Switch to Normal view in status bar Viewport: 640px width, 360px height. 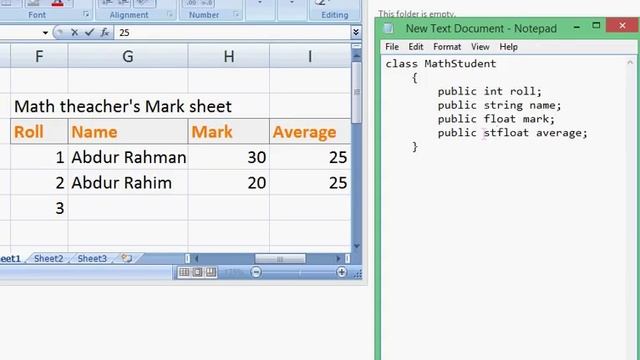point(184,272)
